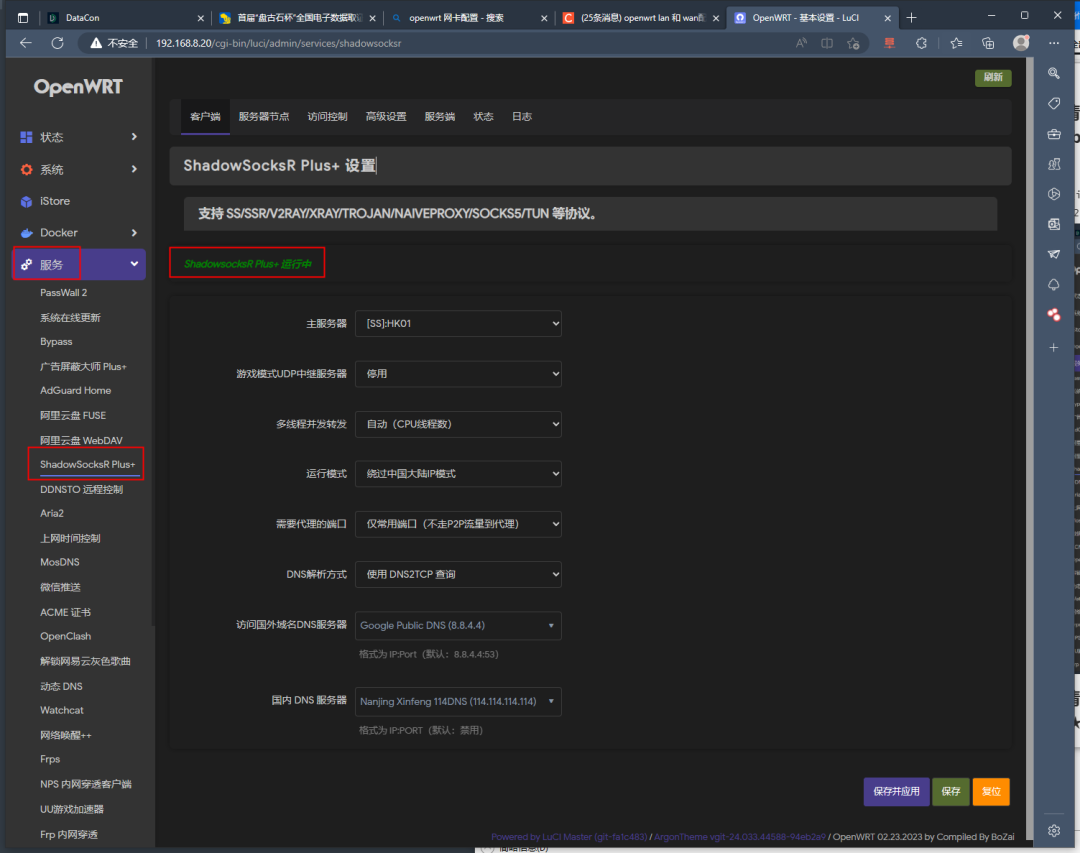Open the sidebar tools briefcase icon

pos(1054,134)
